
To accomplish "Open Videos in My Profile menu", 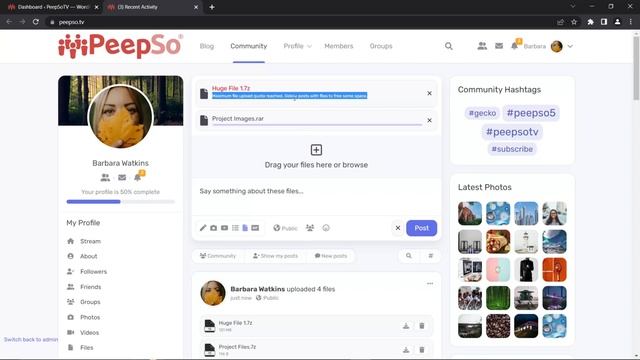I will tap(89, 333).
